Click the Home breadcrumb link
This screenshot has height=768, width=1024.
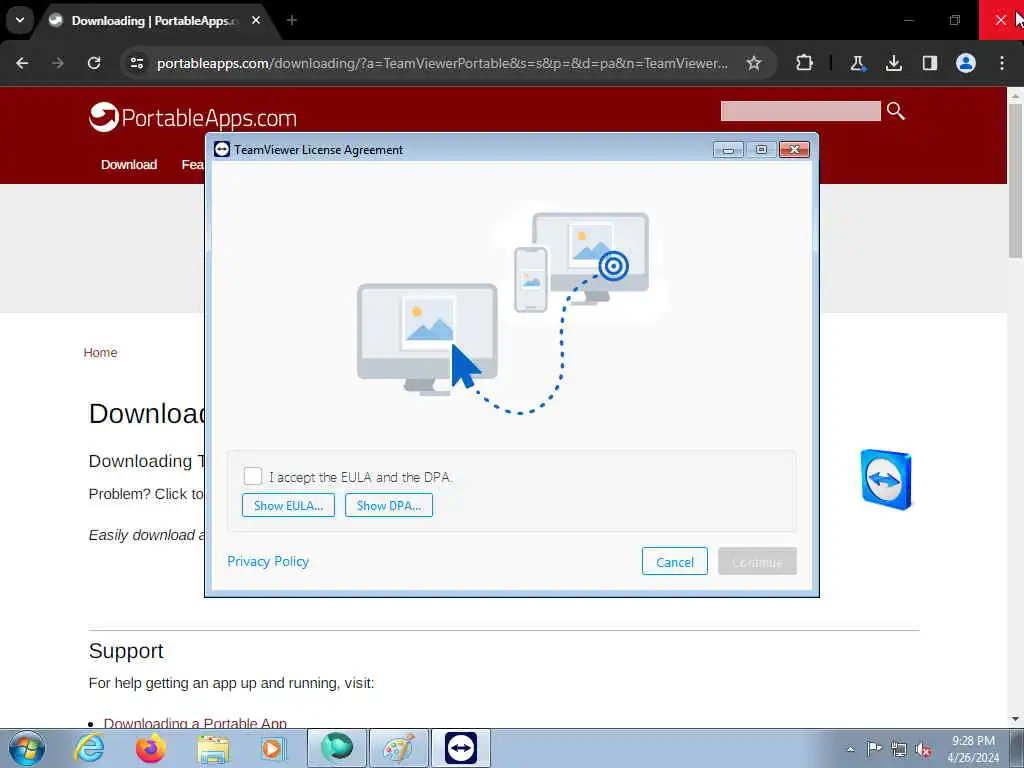point(101,353)
